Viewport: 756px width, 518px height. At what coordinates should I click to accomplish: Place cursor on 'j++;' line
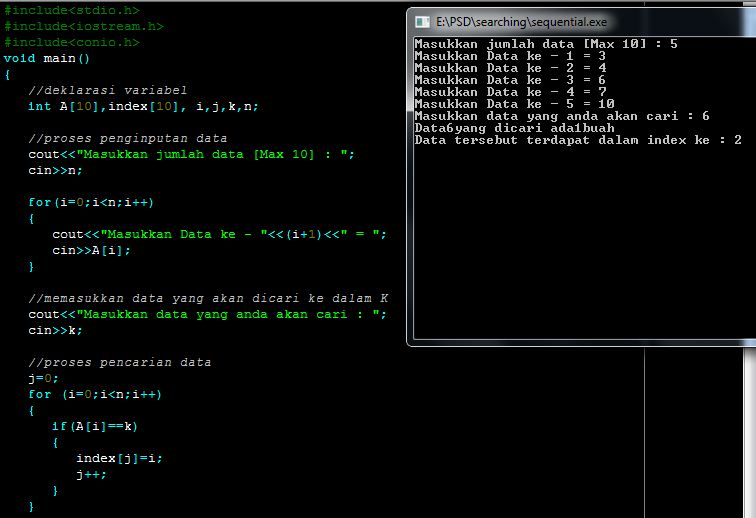click(91, 475)
